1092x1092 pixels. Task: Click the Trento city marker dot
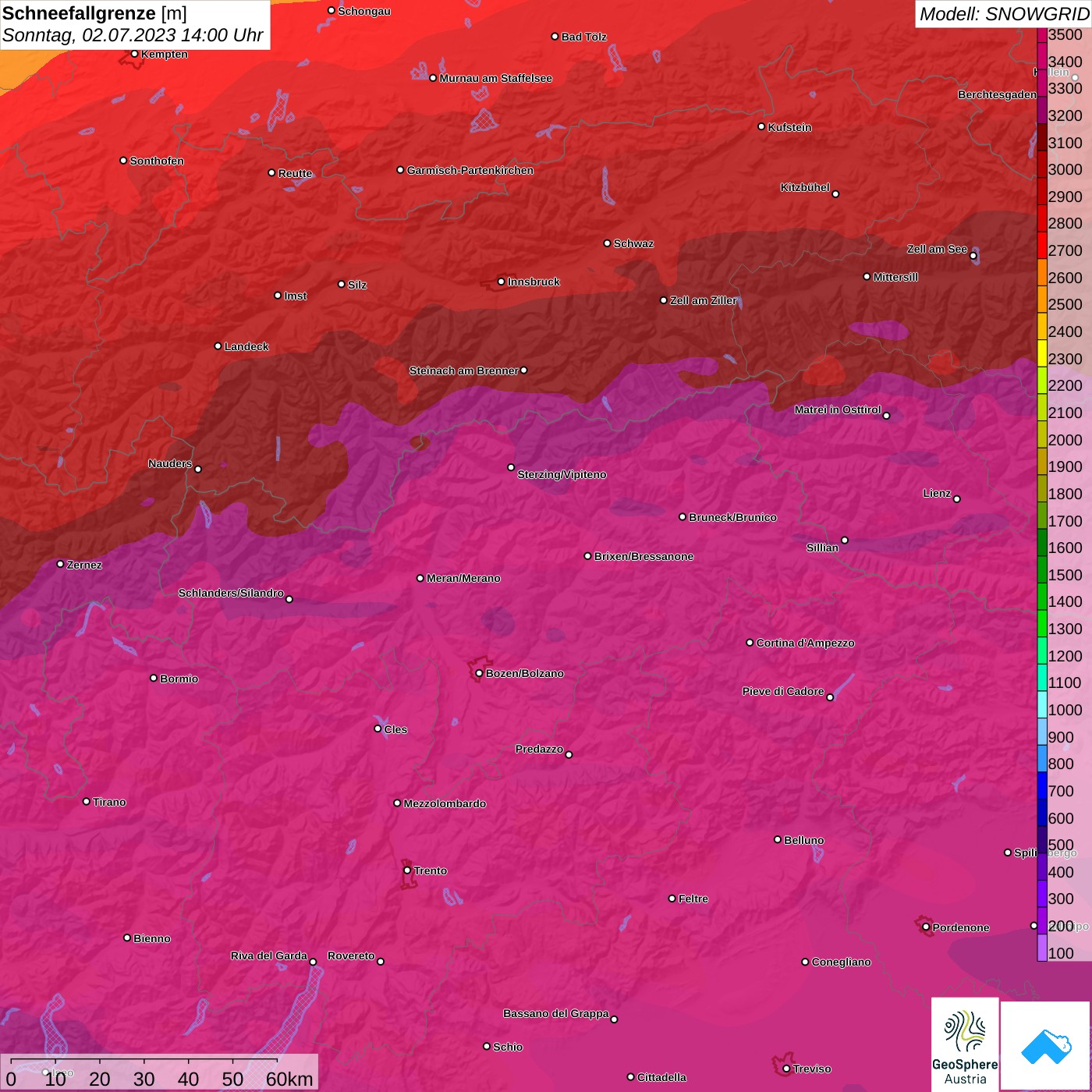[407, 870]
